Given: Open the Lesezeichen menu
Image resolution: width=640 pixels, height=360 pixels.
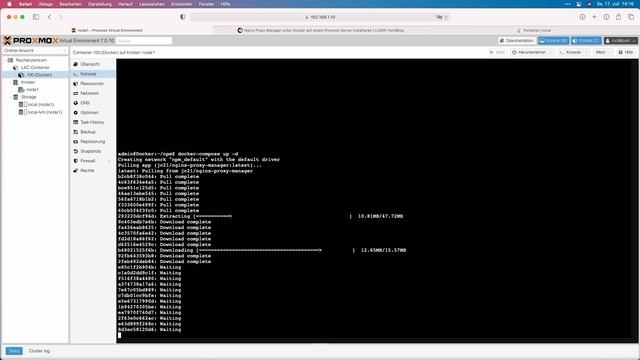Looking at the screenshot, I should [x=152, y=4].
